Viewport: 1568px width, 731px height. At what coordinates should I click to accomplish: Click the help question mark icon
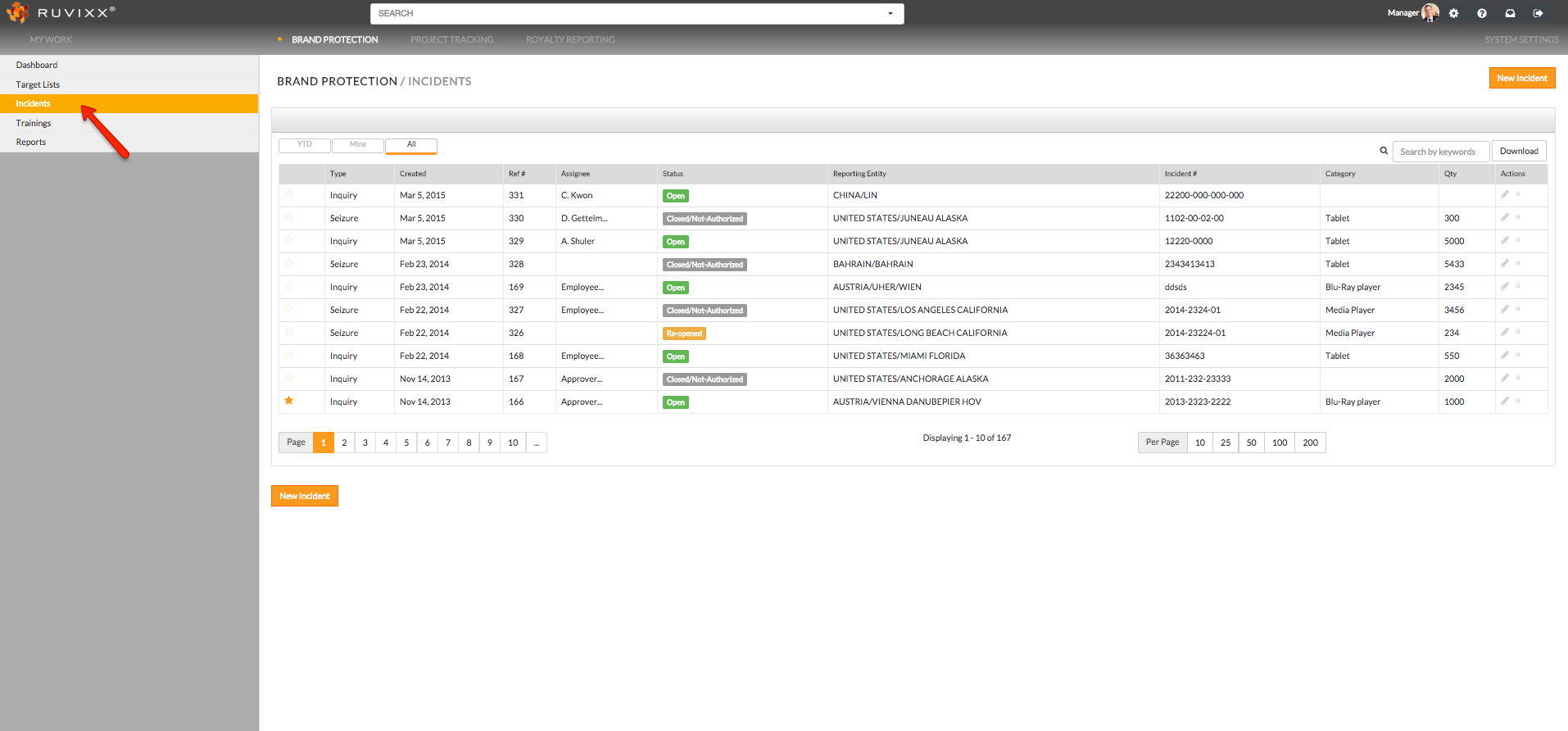point(1482,13)
